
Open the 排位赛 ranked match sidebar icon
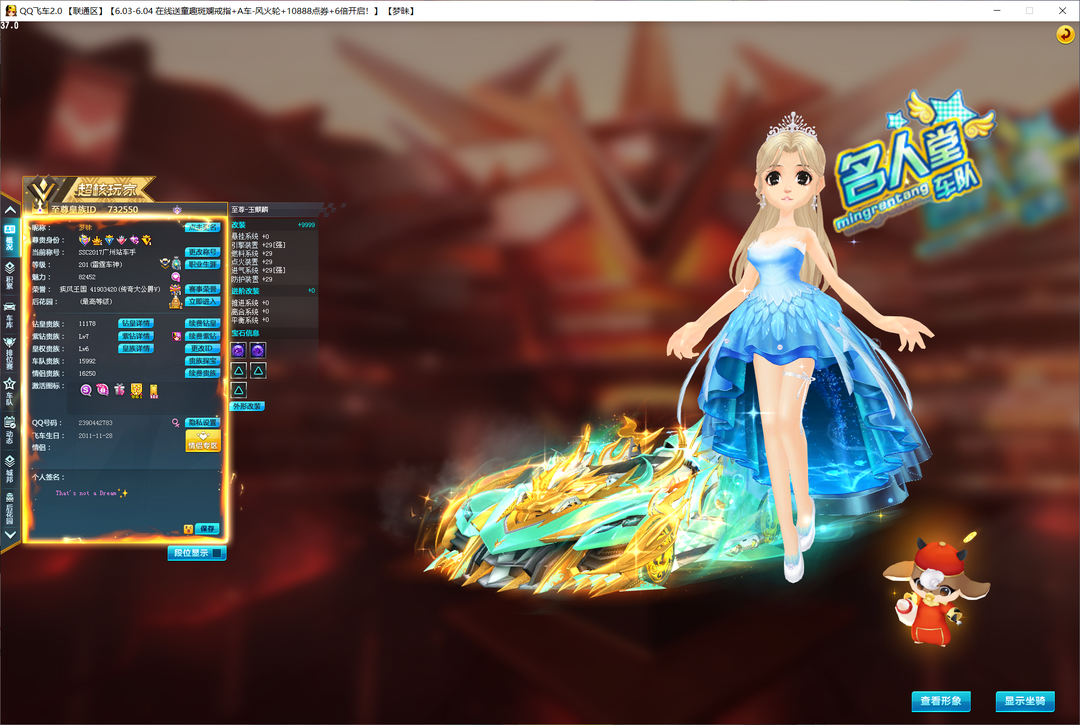click(10, 348)
